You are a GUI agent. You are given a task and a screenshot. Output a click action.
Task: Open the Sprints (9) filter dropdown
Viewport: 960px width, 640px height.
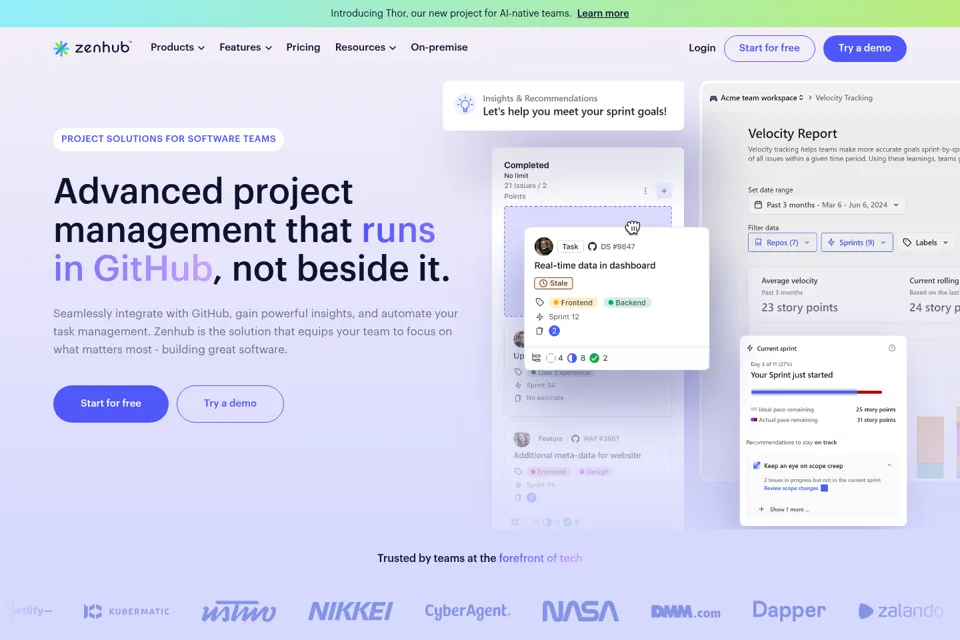click(857, 243)
